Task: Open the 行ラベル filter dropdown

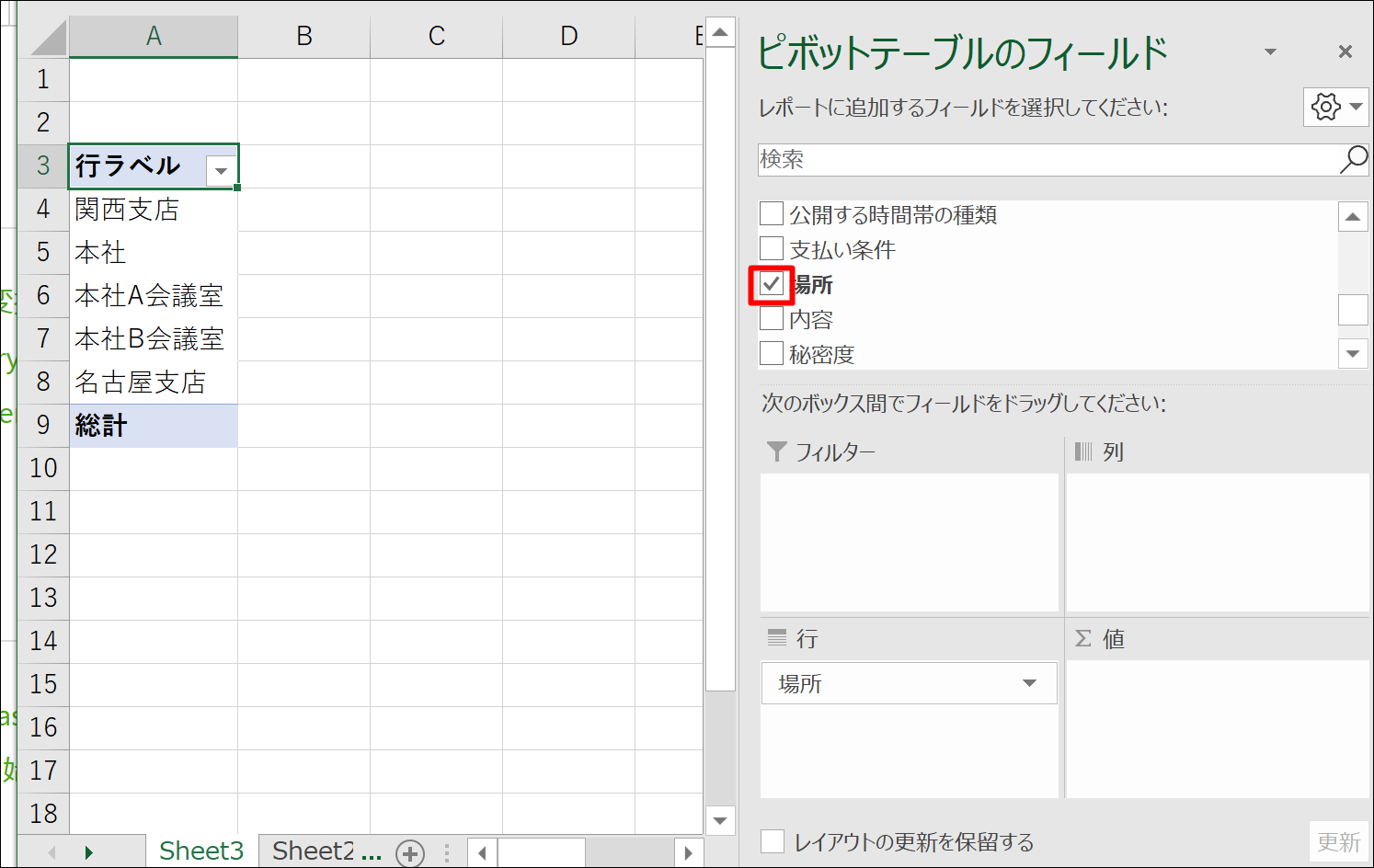Action: 221,170
